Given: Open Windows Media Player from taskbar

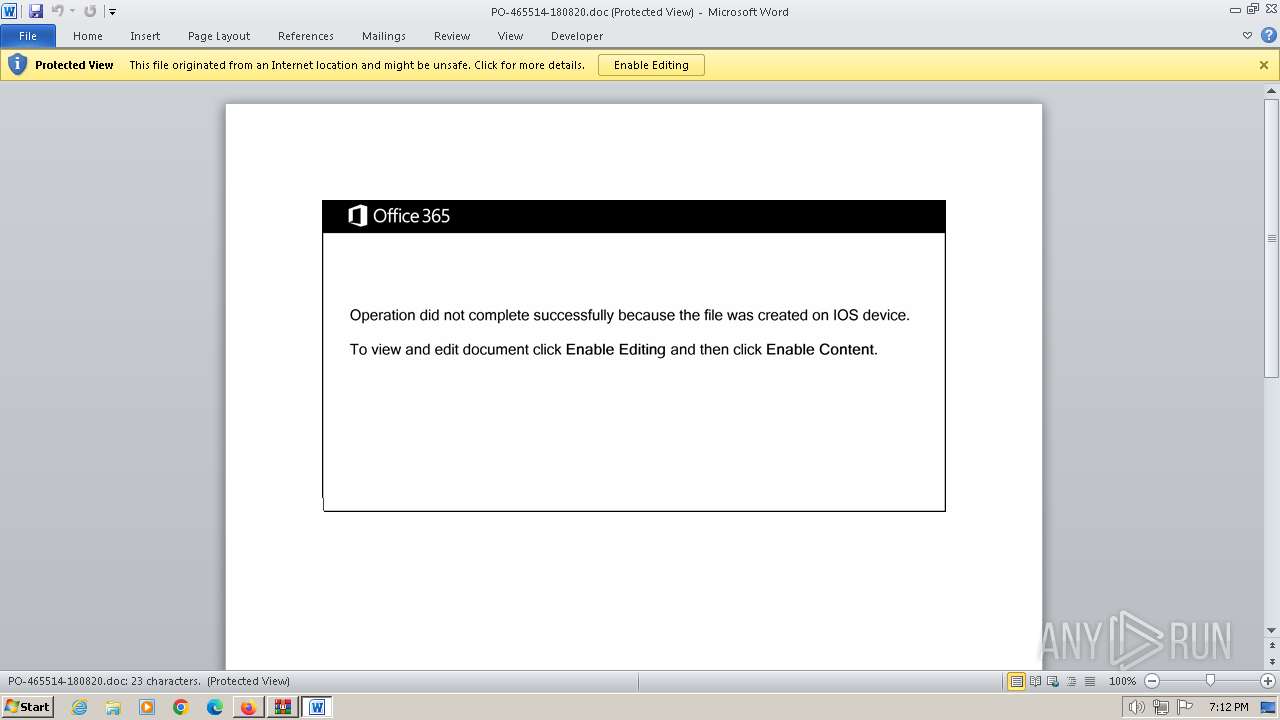Looking at the screenshot, I should pyautogui.click(x=147, y=707).
